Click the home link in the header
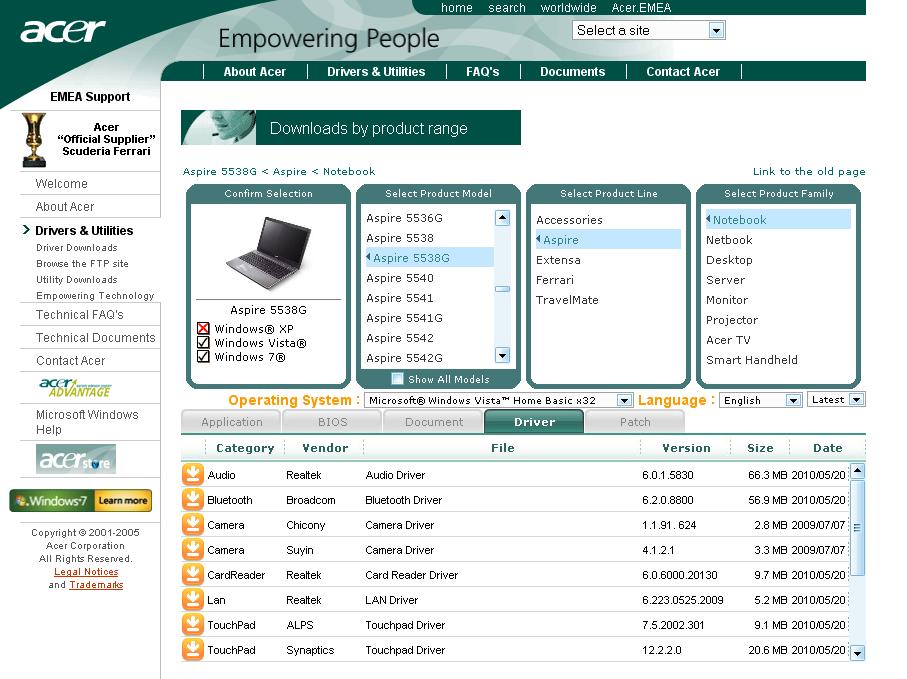Image resolution: width=907 pixels, height=679 pixels. [x=457, y=8]
